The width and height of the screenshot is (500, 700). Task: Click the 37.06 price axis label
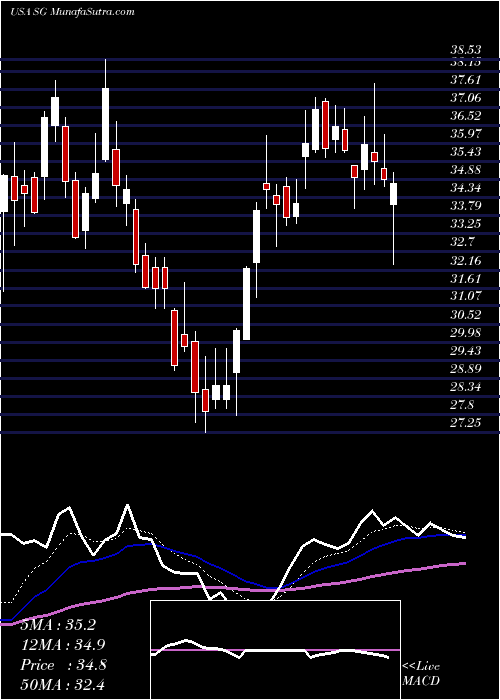click(466, 98)
